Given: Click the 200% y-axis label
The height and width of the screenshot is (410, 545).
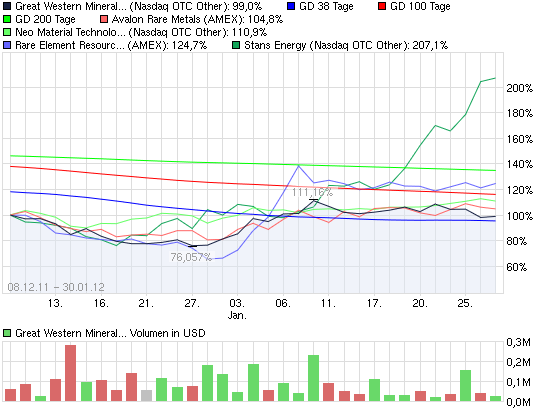Looking at the screenshot, I should [x=519, y=88].
